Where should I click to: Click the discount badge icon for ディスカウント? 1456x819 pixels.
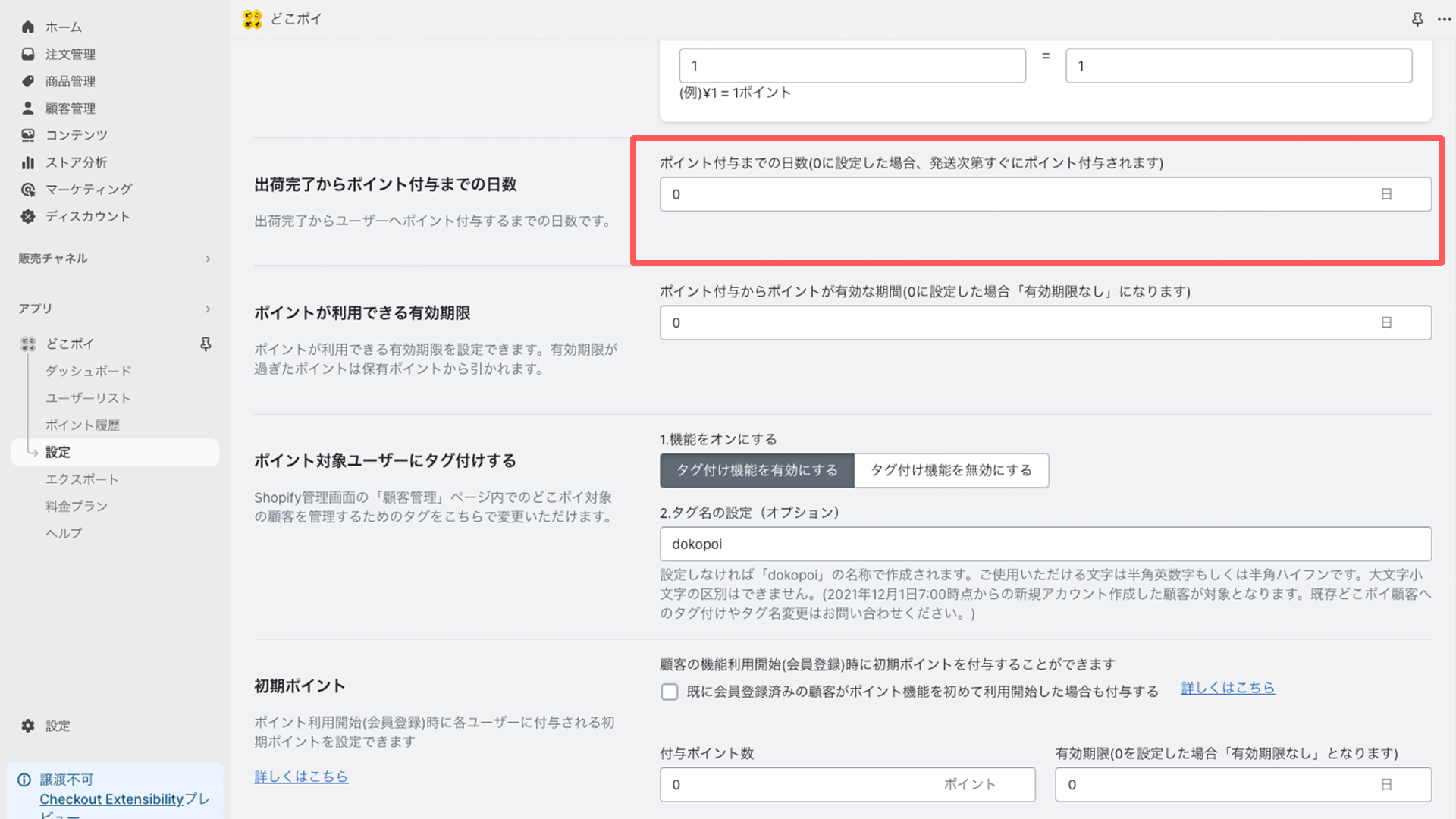[28, 216]
